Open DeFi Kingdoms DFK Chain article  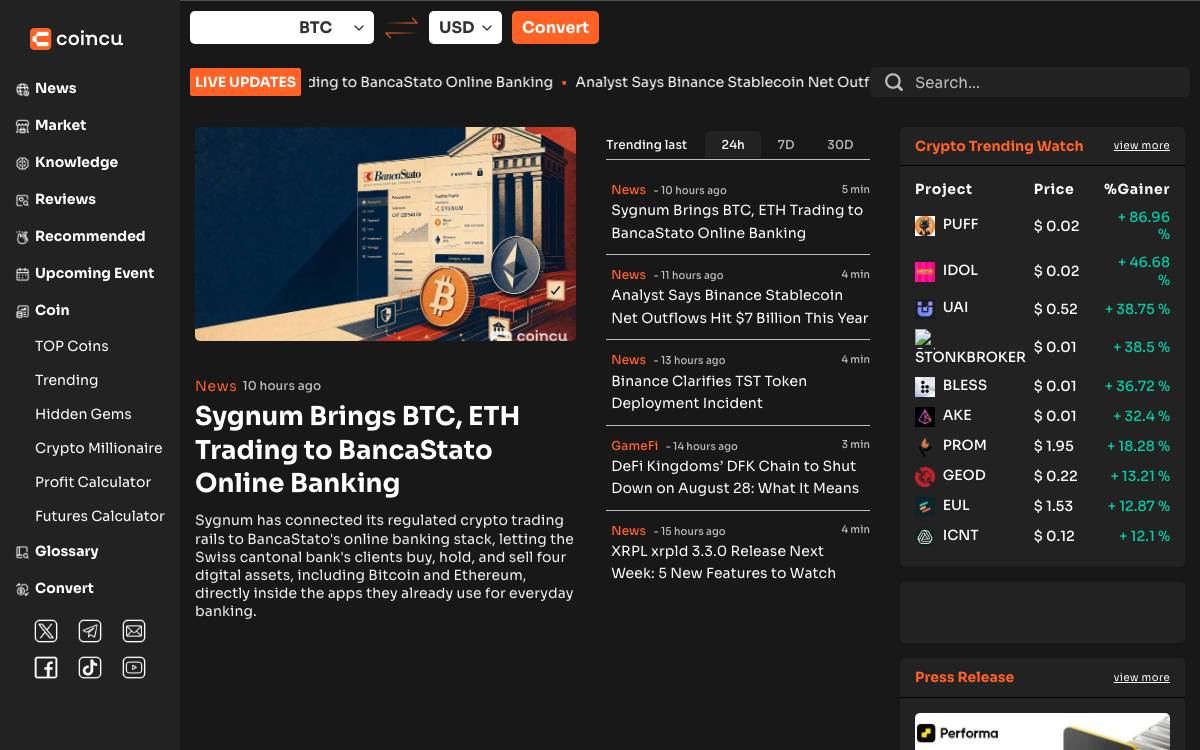coord(735,477)
